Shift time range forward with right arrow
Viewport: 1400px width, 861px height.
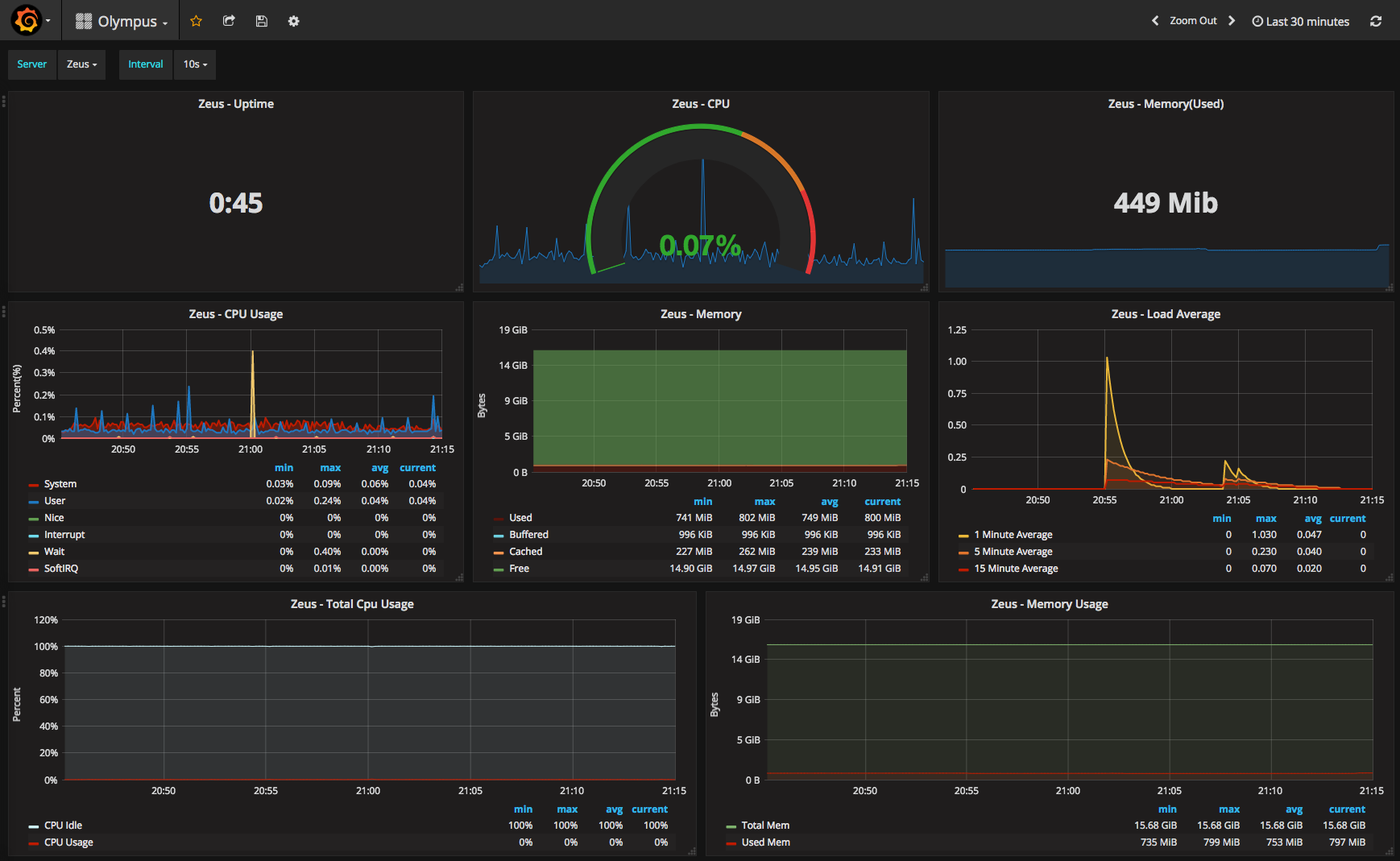(1232, 21)
